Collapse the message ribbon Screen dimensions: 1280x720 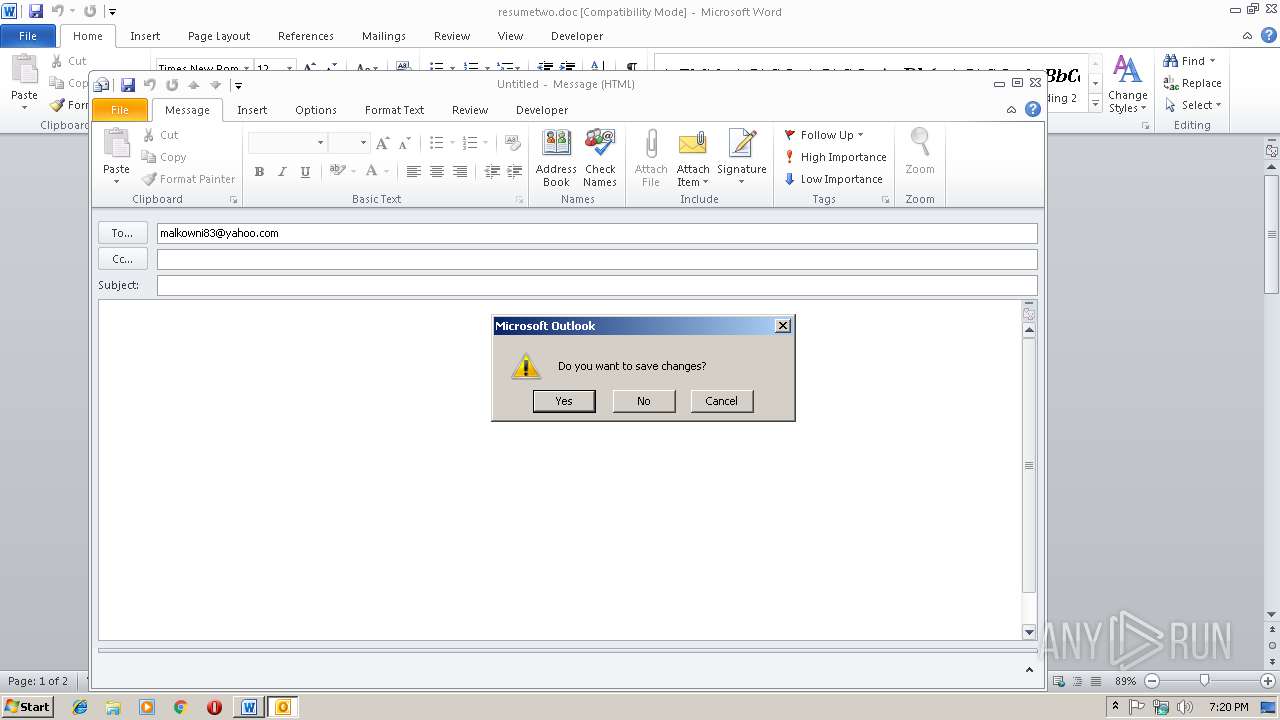(1012, 109)
